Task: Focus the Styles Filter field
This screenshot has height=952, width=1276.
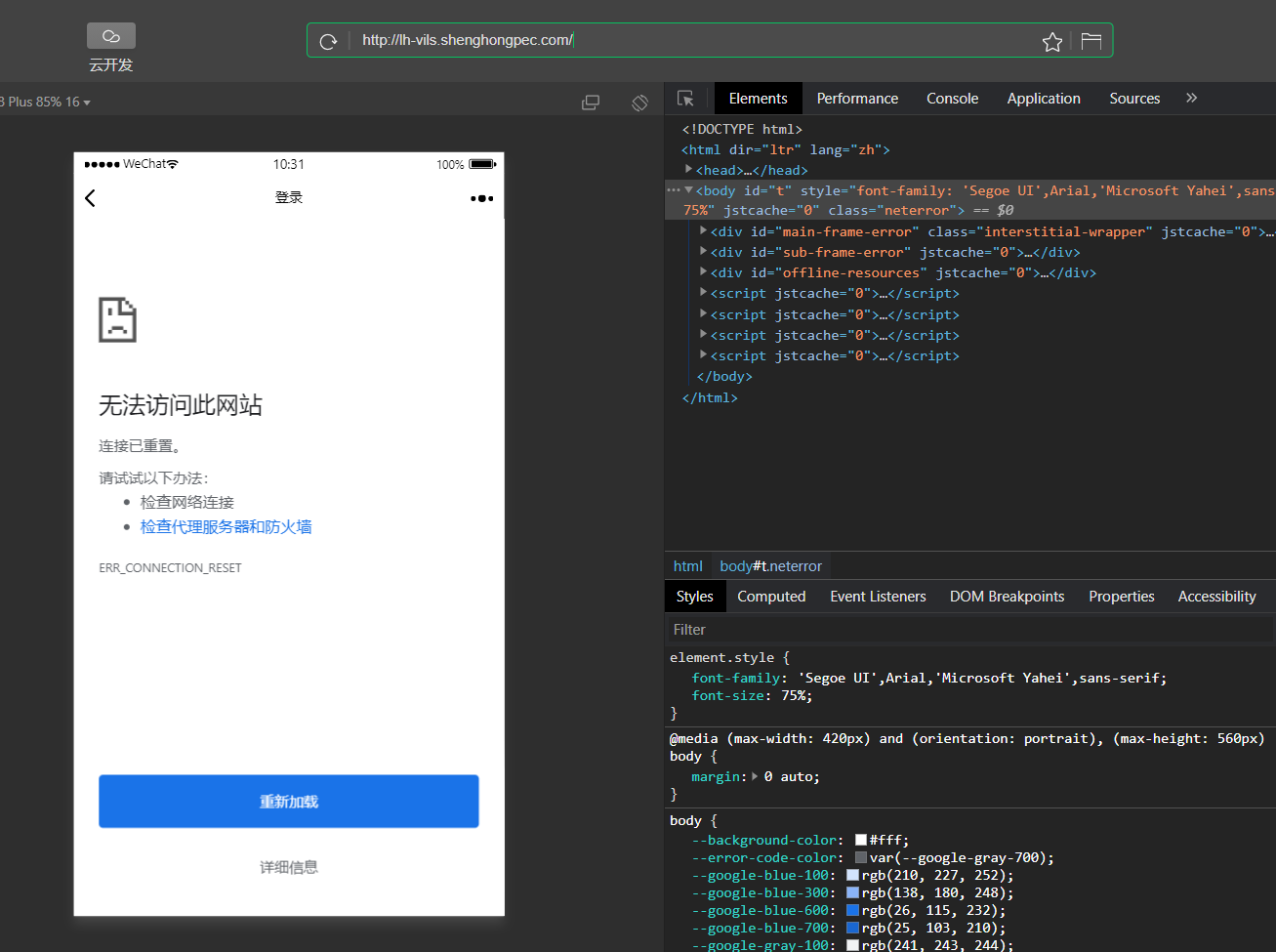Action: point(970,630)
